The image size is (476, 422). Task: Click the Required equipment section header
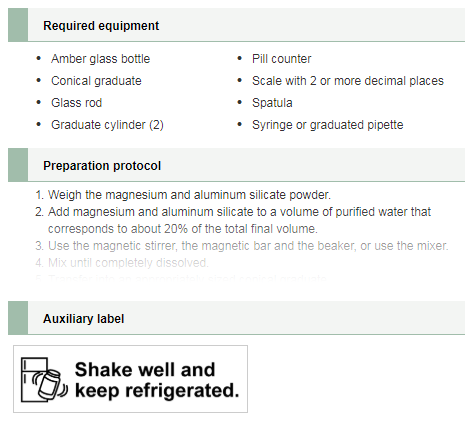(236, 25)
